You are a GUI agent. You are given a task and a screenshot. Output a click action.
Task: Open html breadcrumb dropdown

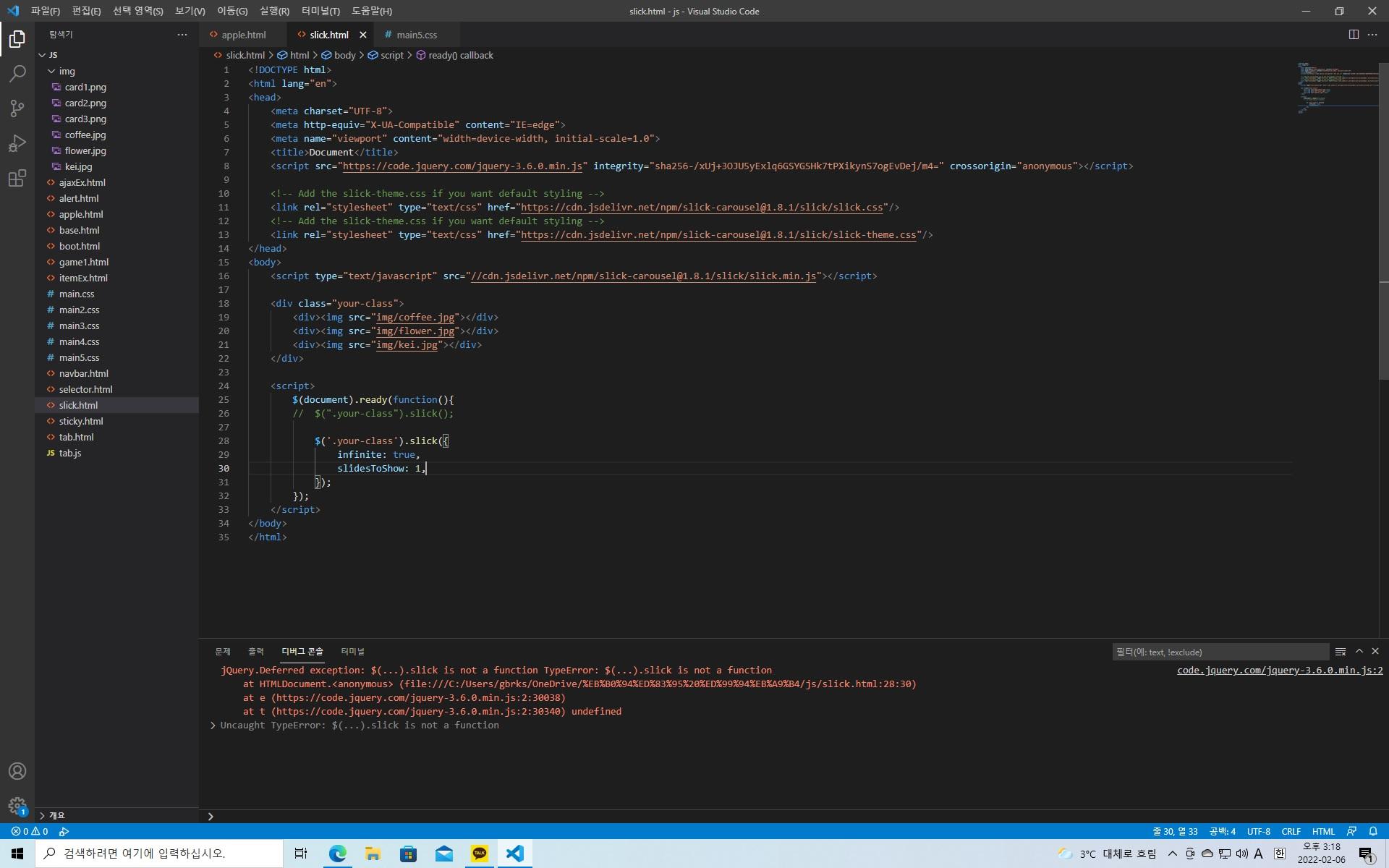click(294, 55)
